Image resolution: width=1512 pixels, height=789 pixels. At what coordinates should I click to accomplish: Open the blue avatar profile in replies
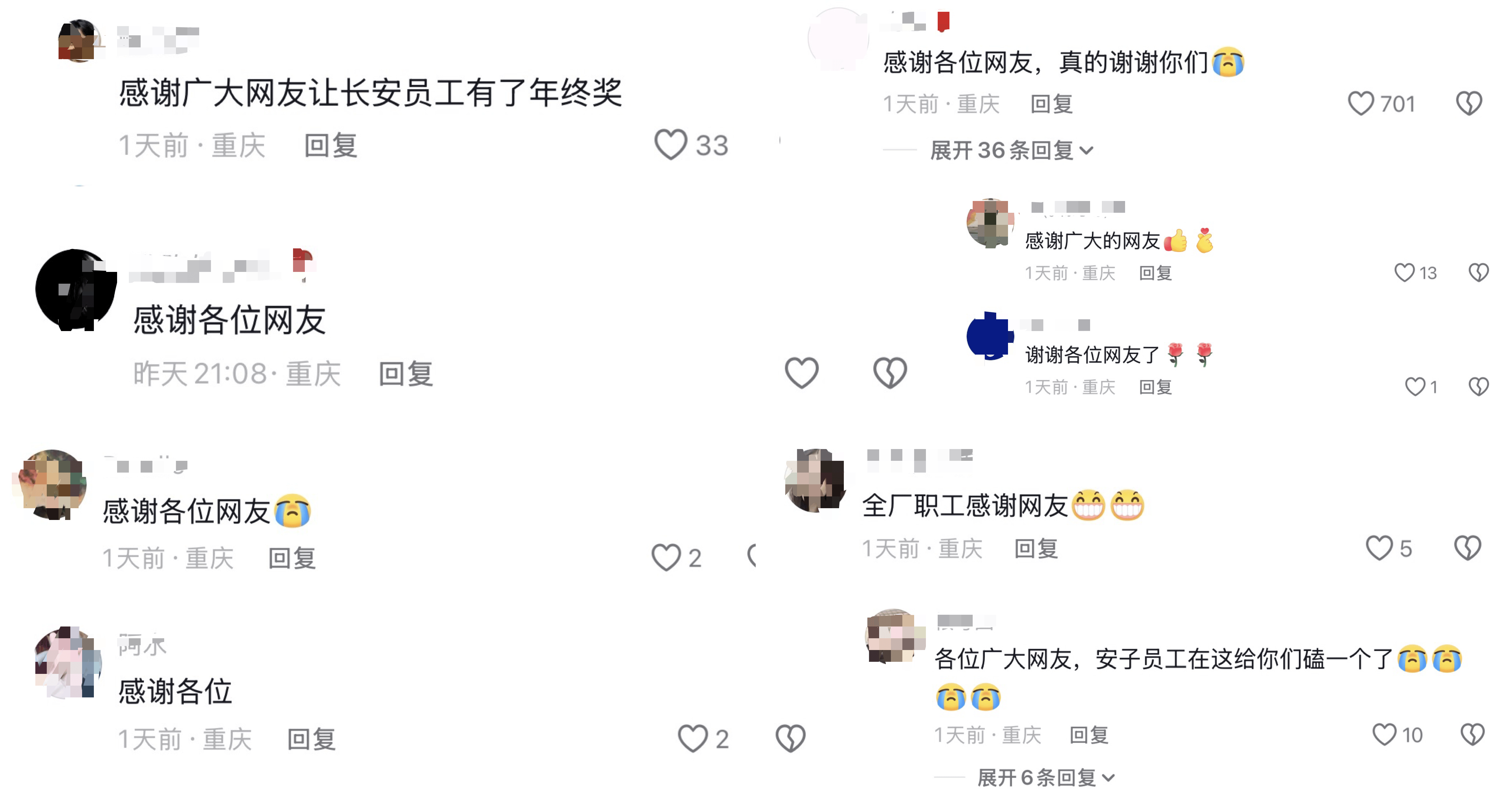[x=990, y=336]
